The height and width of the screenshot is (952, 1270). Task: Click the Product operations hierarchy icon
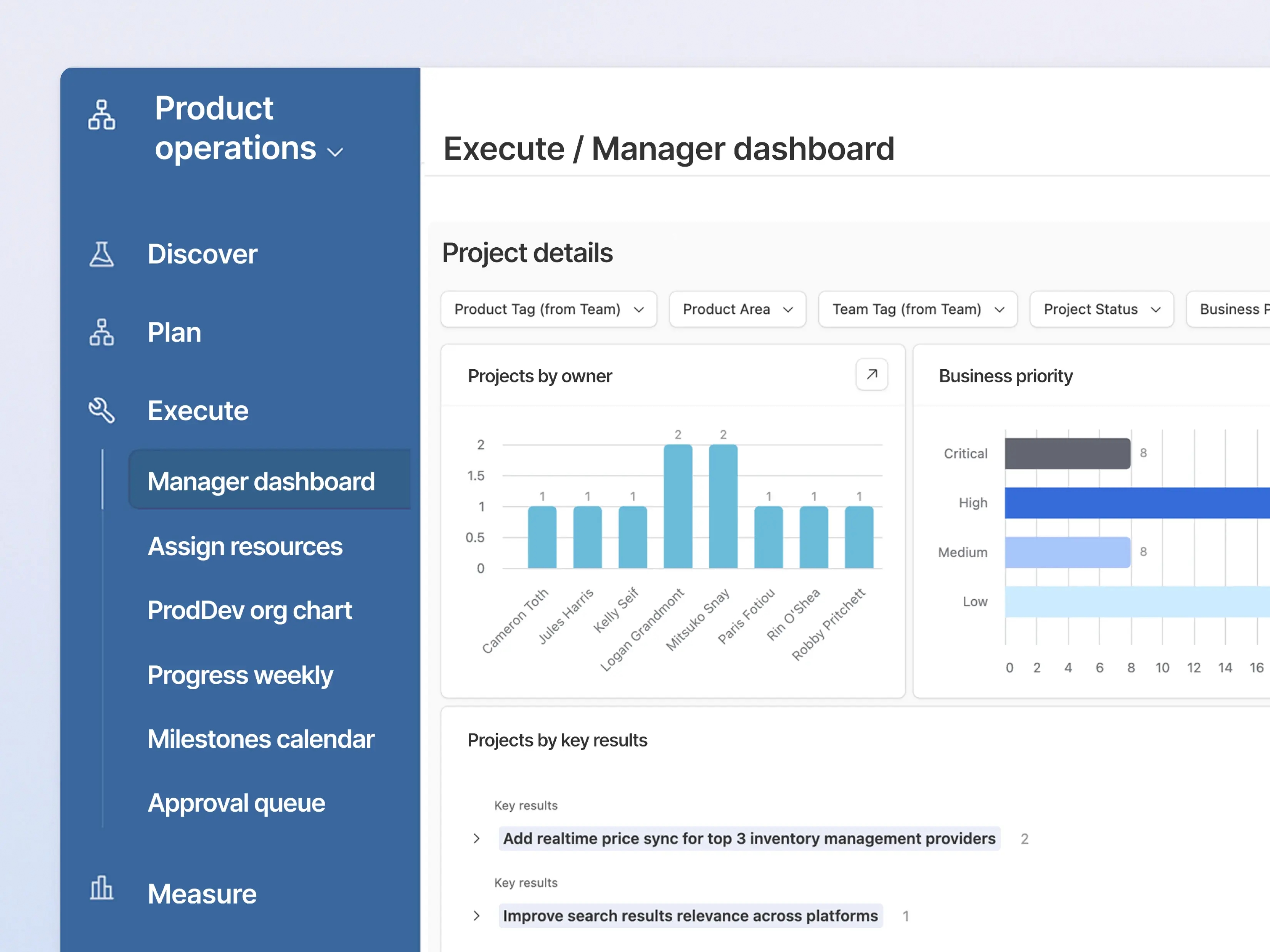(x=102, y=115)
